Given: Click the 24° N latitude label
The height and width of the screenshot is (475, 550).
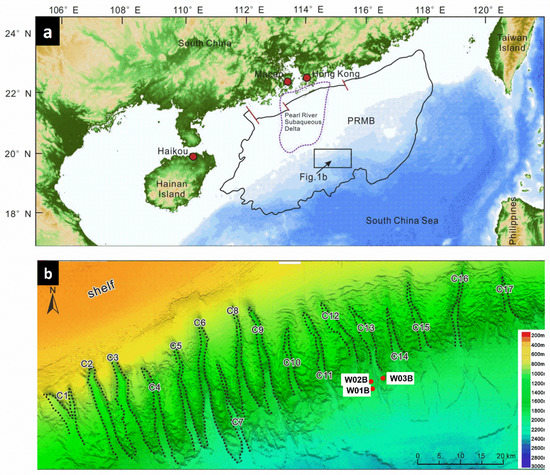Looking at the screenshot, I should 18,34.
